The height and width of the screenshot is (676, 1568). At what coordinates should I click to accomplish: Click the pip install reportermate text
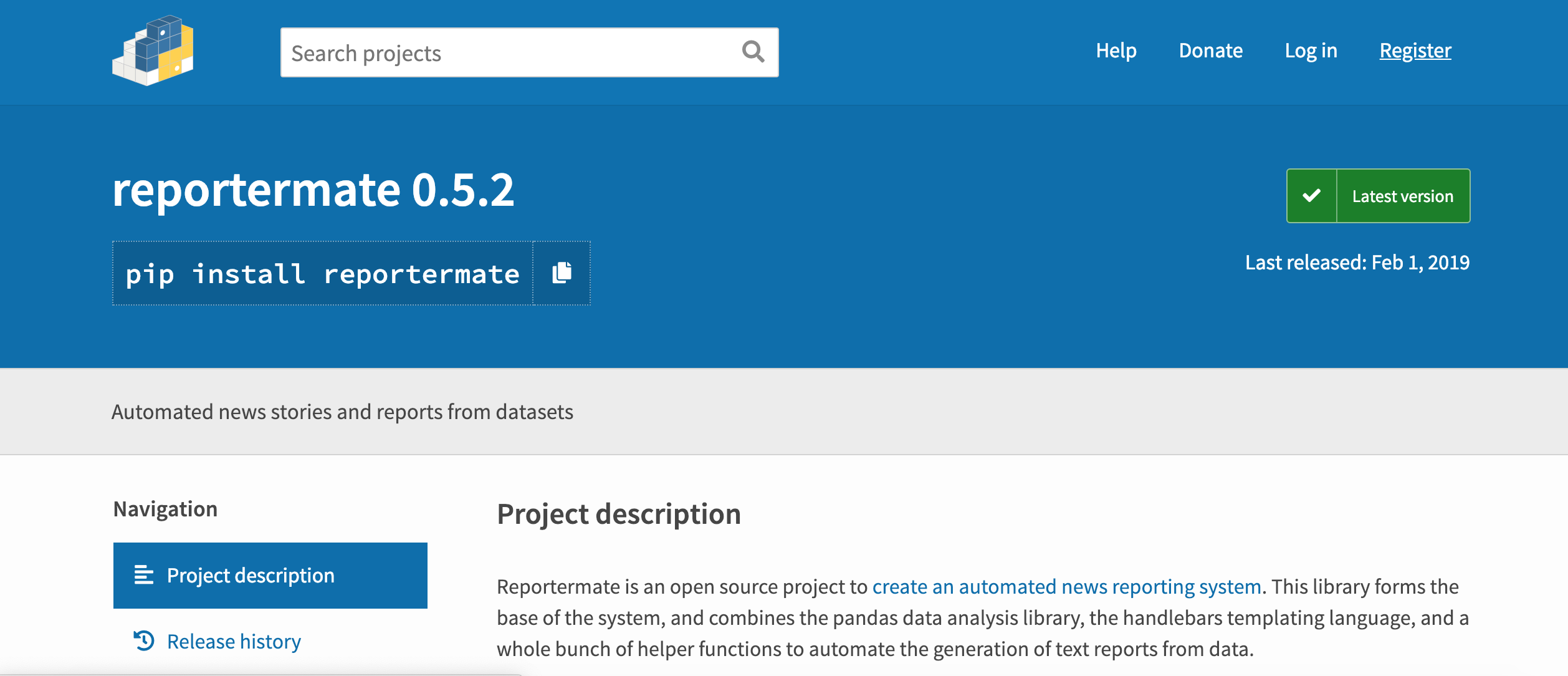click(x=322, y=274)
